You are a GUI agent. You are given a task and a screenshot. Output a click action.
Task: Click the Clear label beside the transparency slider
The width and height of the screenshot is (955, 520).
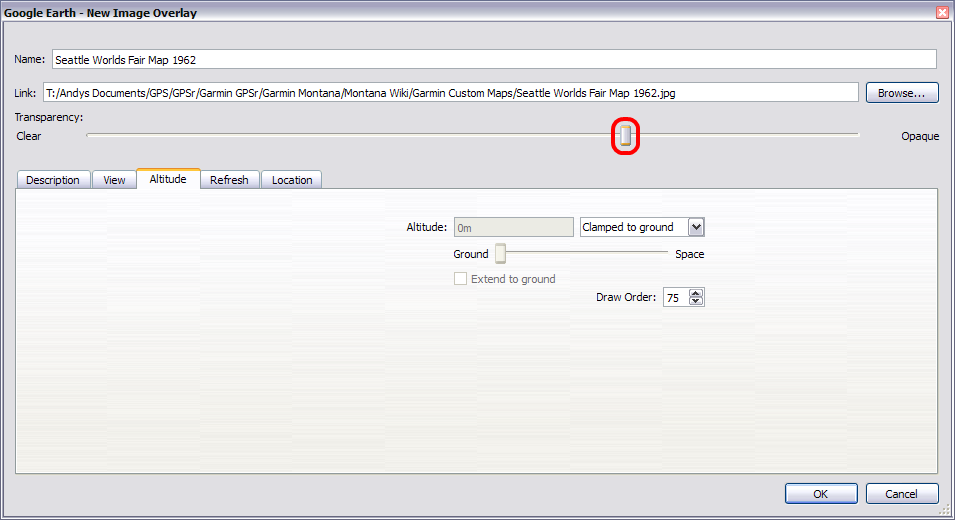coord(29,136)
